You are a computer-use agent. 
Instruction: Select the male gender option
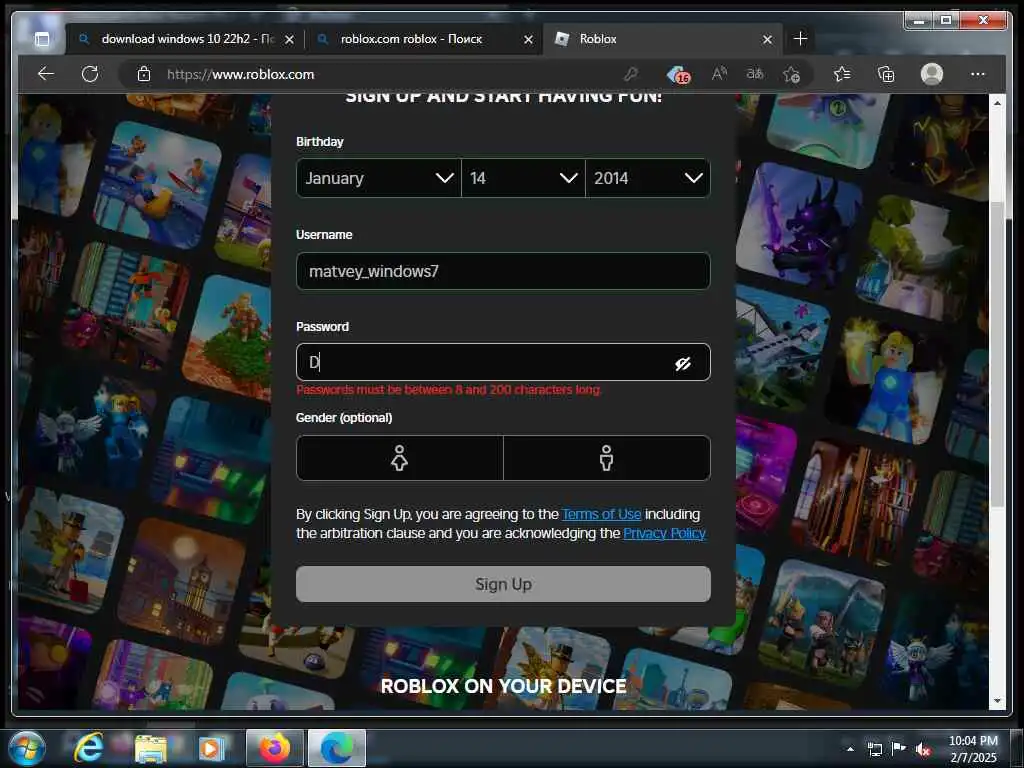[x=607, y=458]
